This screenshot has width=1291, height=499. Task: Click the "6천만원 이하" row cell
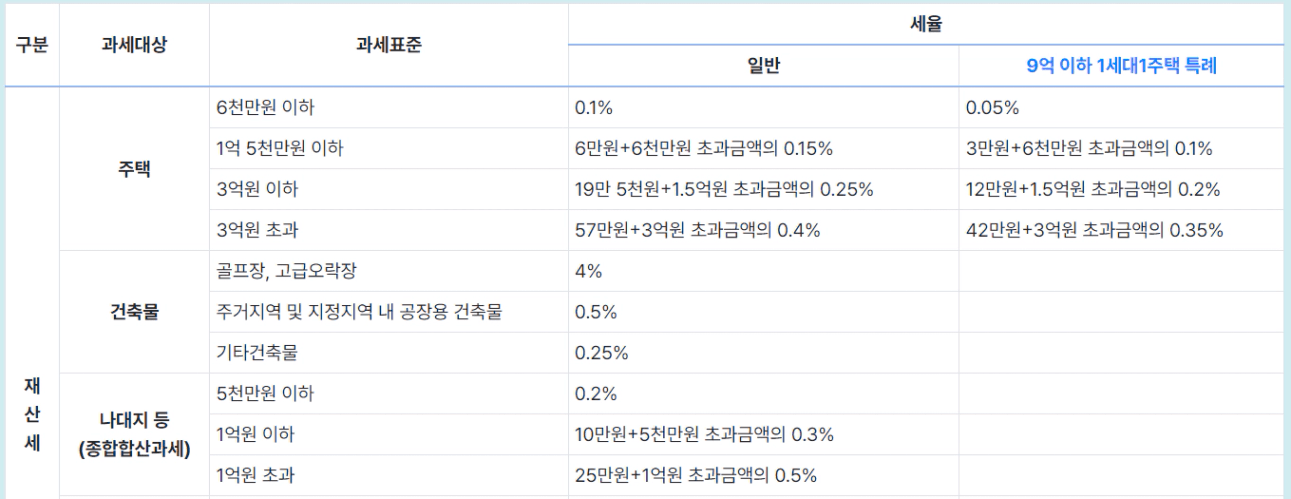265,107
